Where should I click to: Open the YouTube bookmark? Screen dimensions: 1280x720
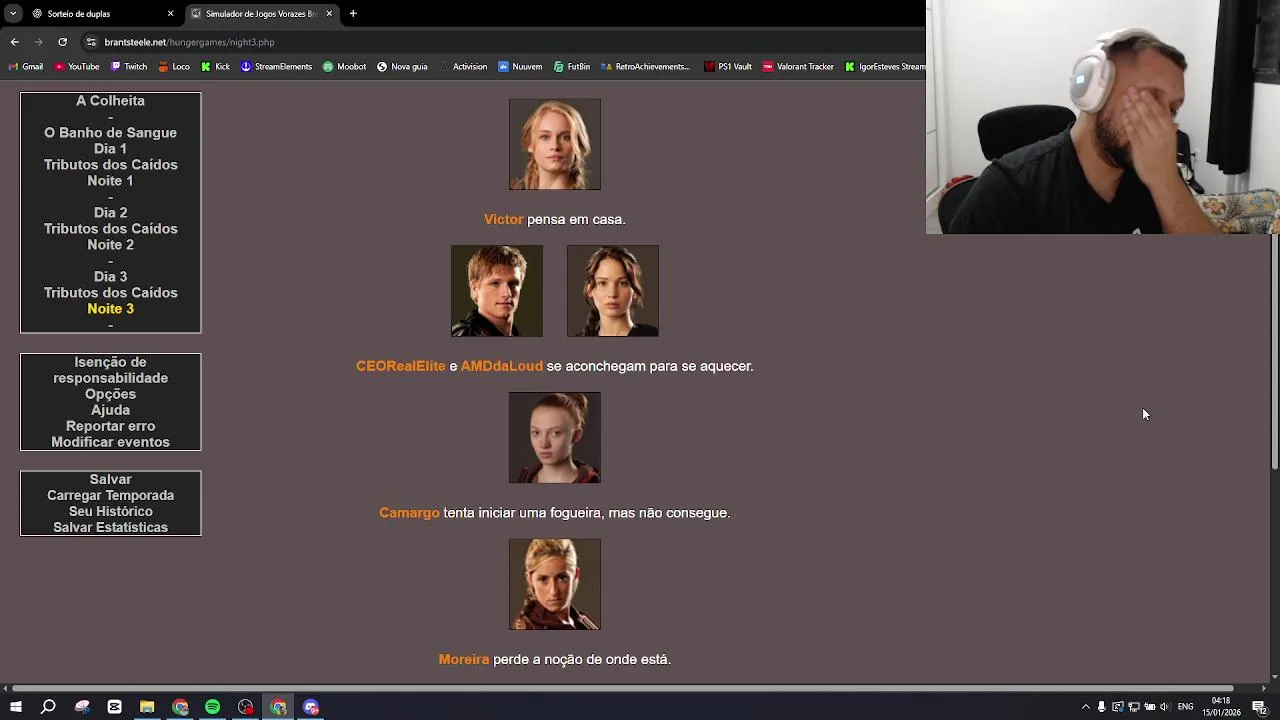click(77, 67)
